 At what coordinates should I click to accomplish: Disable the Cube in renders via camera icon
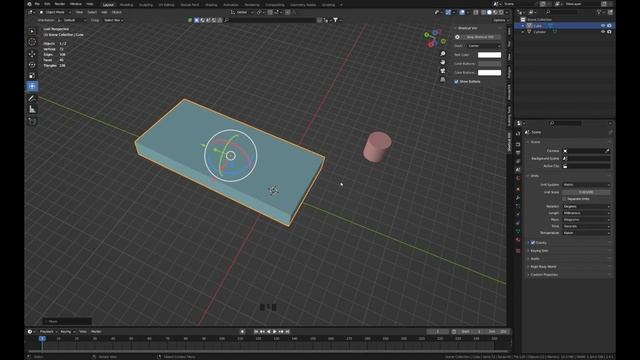pos(609,25)
